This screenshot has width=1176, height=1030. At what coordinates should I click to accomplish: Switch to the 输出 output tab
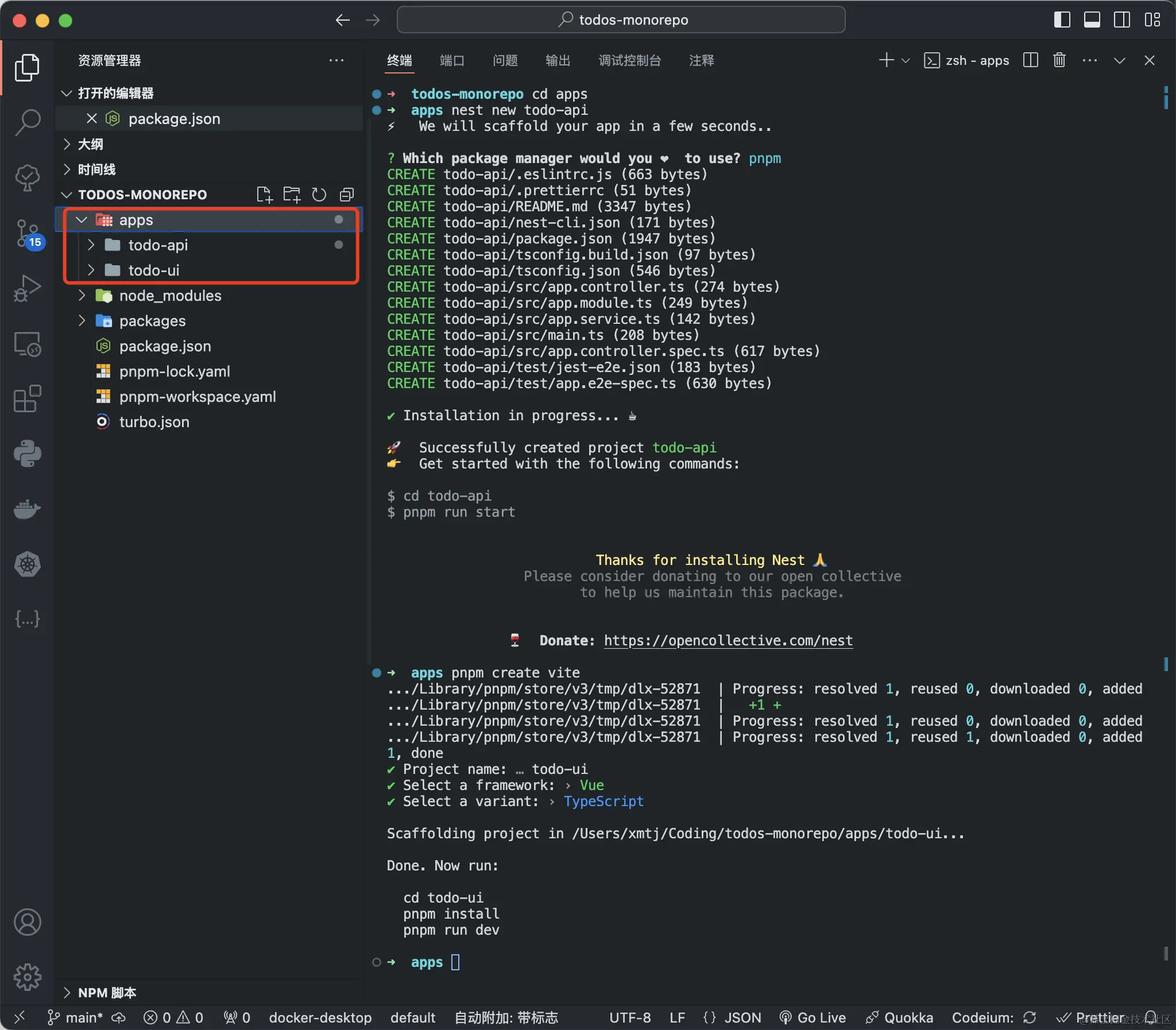click(x=558, y=60)
